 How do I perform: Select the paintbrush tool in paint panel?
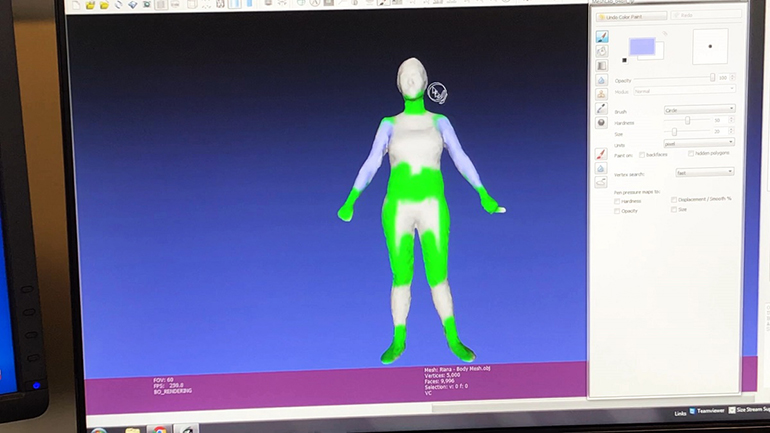click(602, 37)
